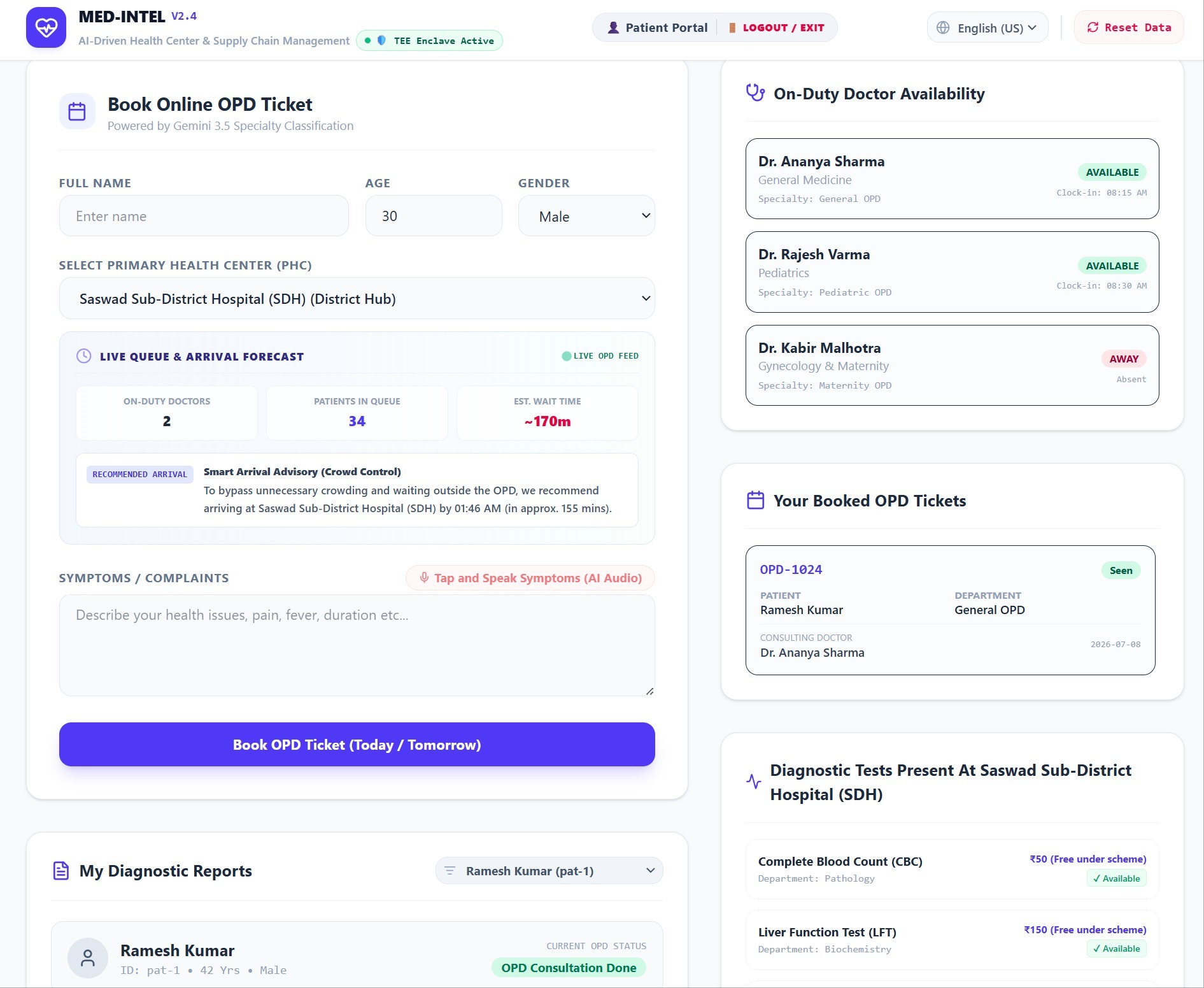Click the Seen status badge on OPD-1024
The image size is (1204, 988).
[1121, 570]
